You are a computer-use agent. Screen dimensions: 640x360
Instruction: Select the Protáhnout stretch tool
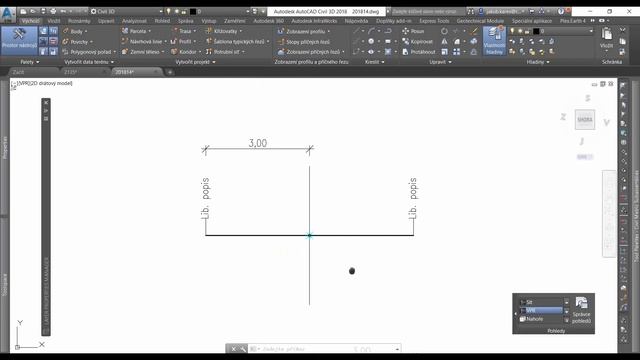(x=419, y=52)
